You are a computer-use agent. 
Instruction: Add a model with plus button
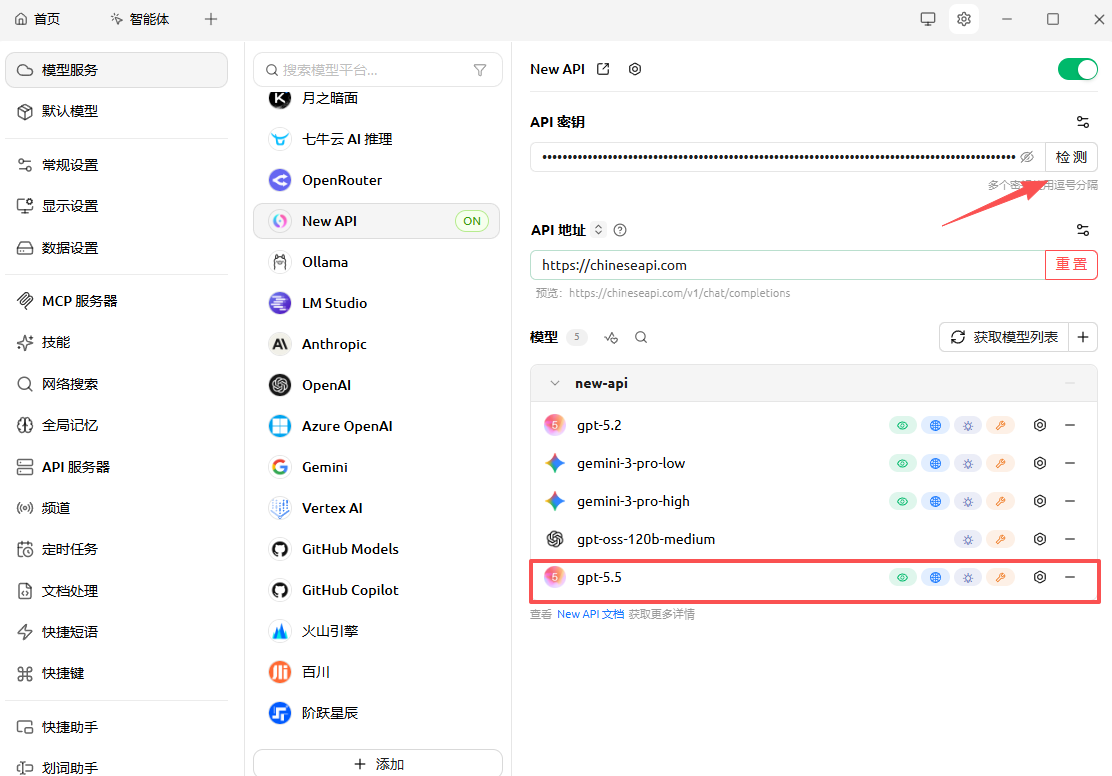pos(1082,337)
